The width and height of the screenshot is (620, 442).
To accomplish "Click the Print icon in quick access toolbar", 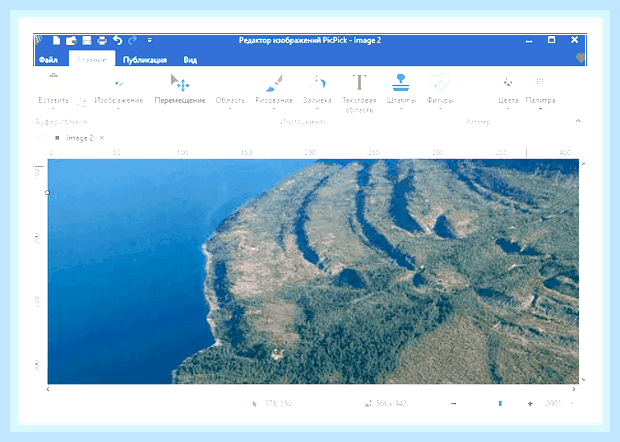I will (x=102, y=40).
